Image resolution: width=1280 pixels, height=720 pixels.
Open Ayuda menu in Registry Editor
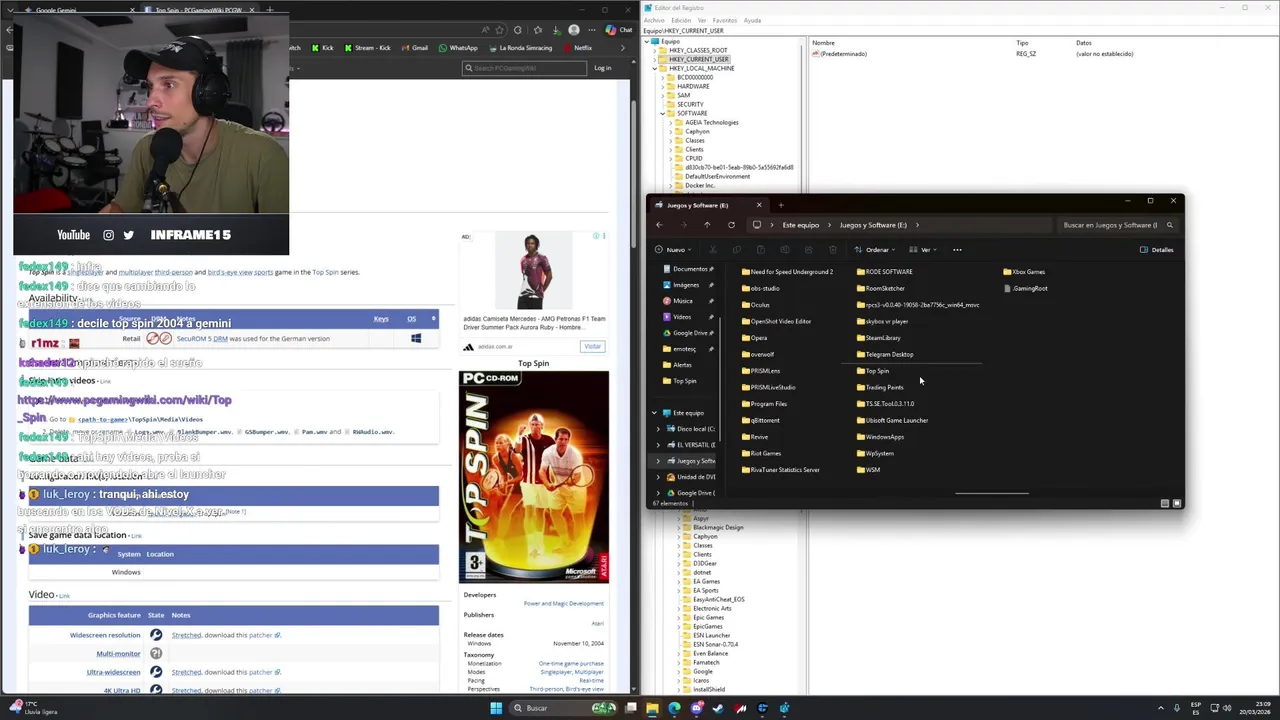coord(752,20)
